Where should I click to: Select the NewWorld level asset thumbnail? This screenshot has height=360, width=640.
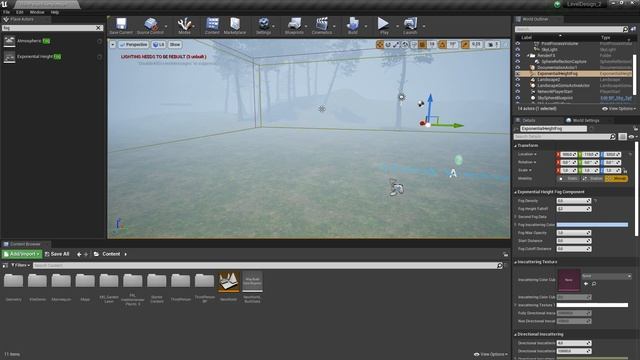coord(228,282)
